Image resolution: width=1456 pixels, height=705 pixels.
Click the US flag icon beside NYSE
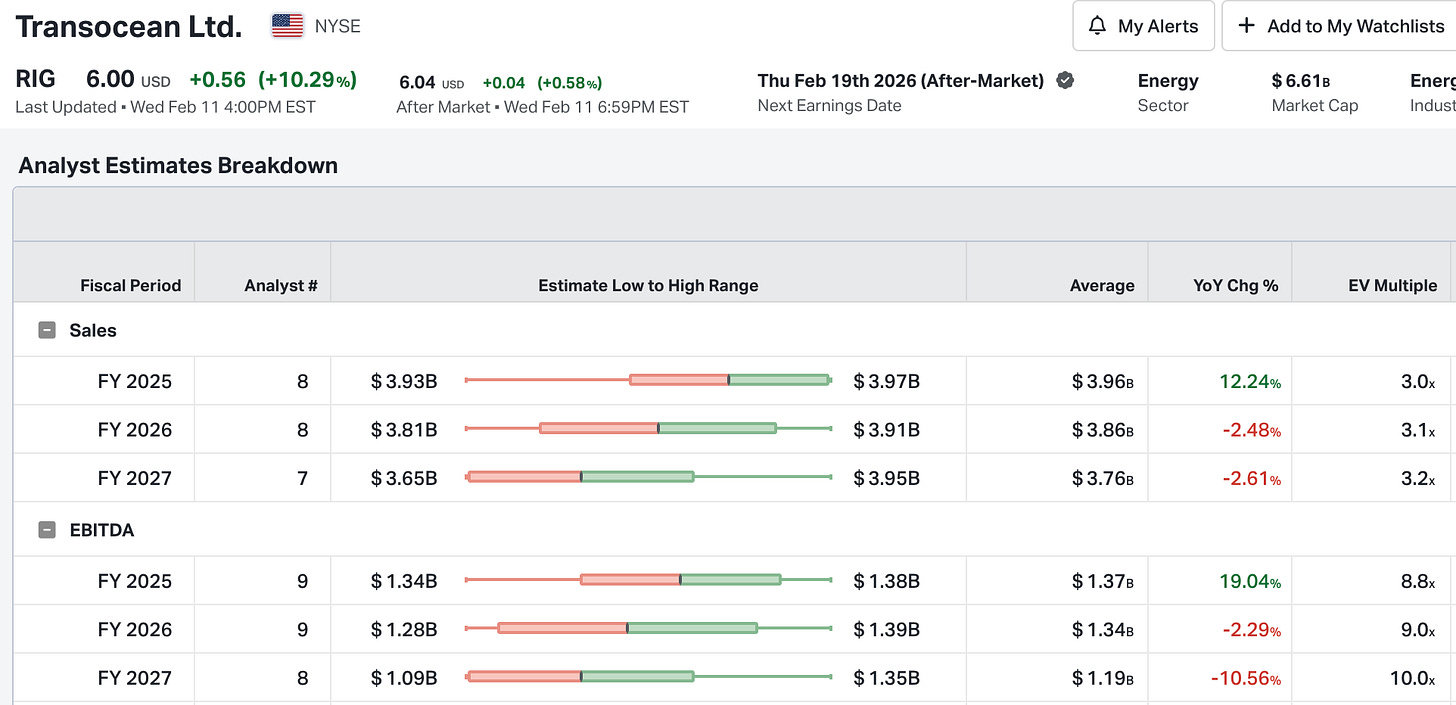click(x=287, y=26)
